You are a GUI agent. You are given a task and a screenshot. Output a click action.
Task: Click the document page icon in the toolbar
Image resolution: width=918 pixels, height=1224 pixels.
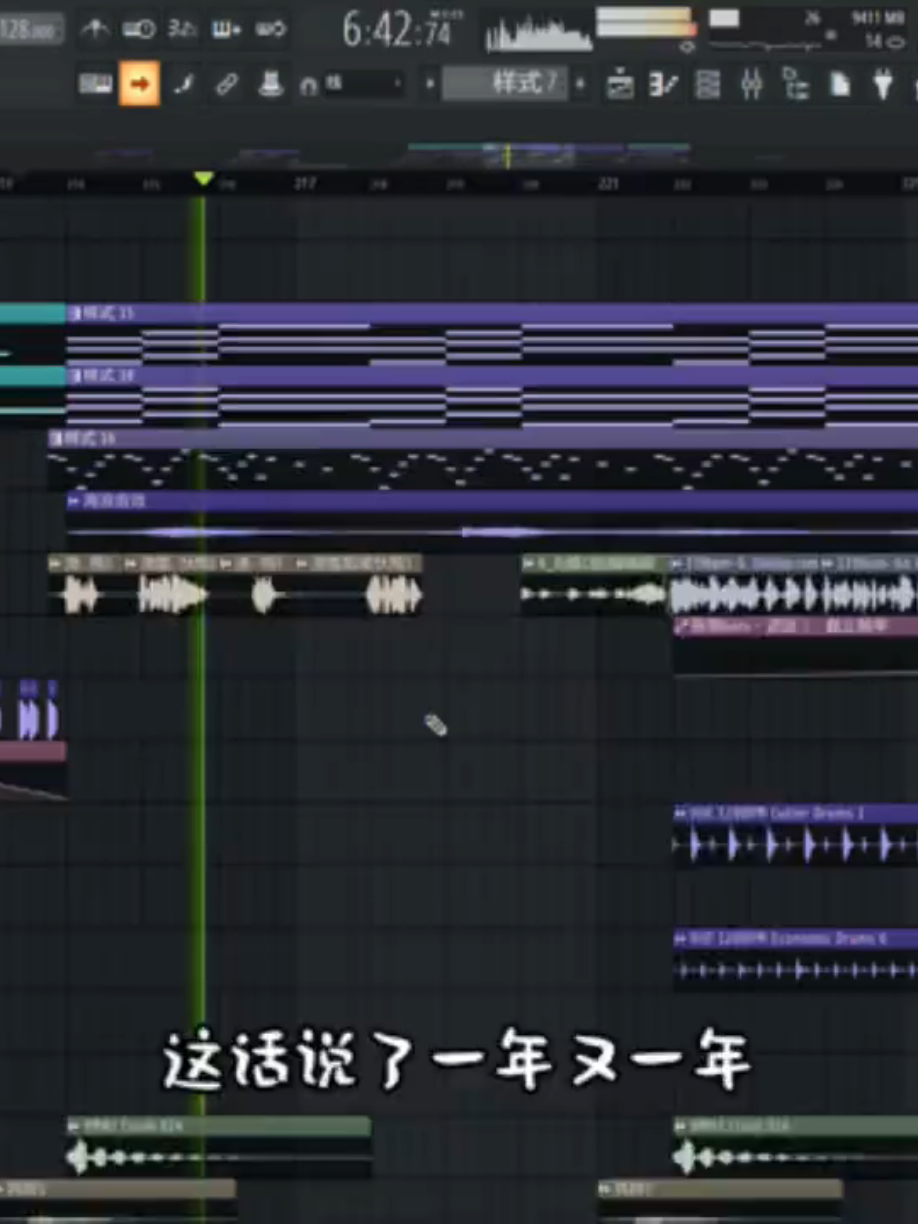(840, 85)
